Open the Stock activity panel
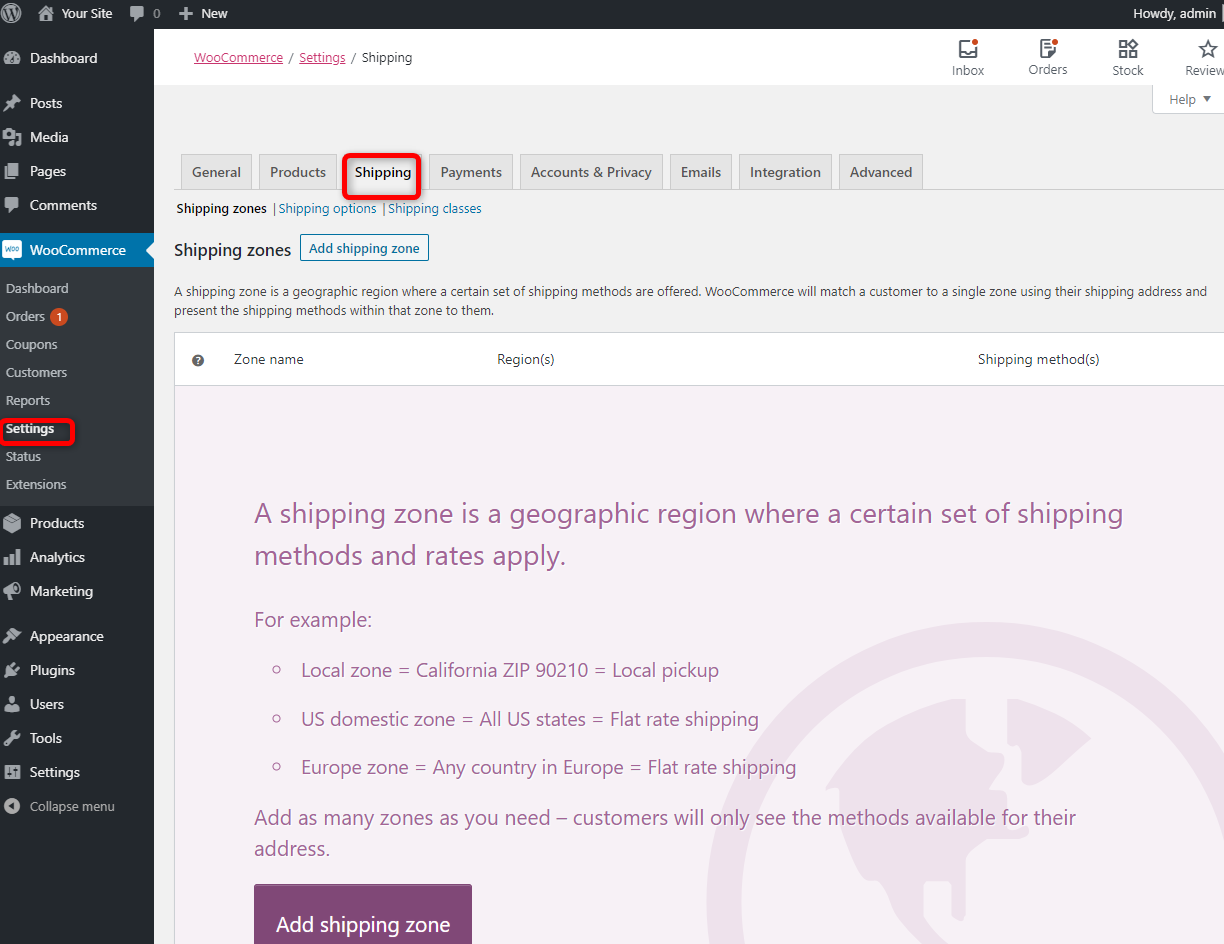 [1128, 57]
